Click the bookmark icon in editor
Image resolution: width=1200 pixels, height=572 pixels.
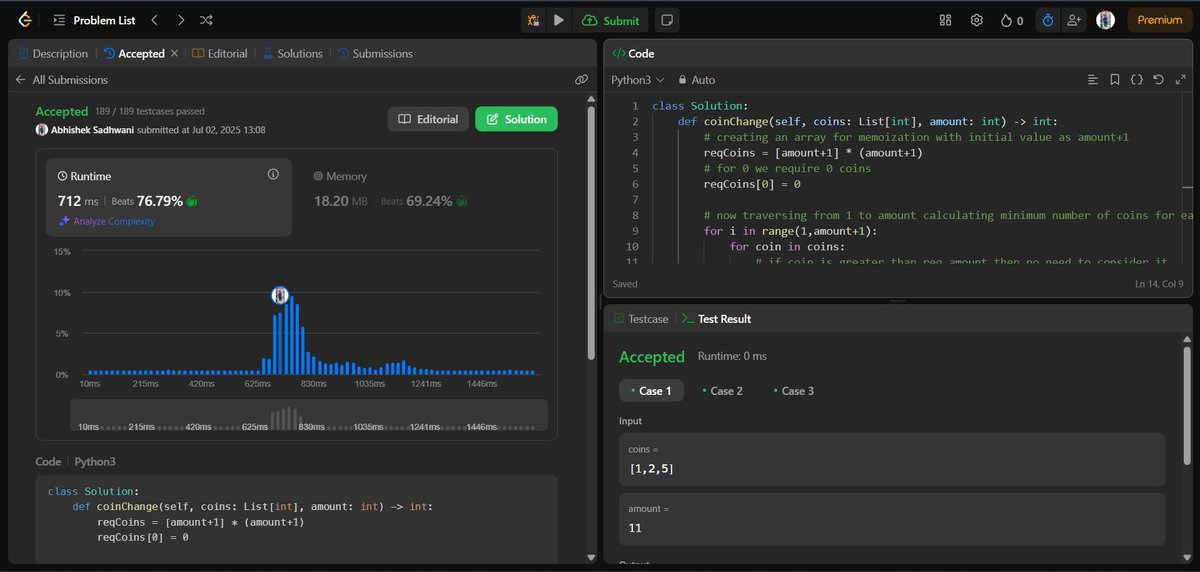pos(1115,79)
